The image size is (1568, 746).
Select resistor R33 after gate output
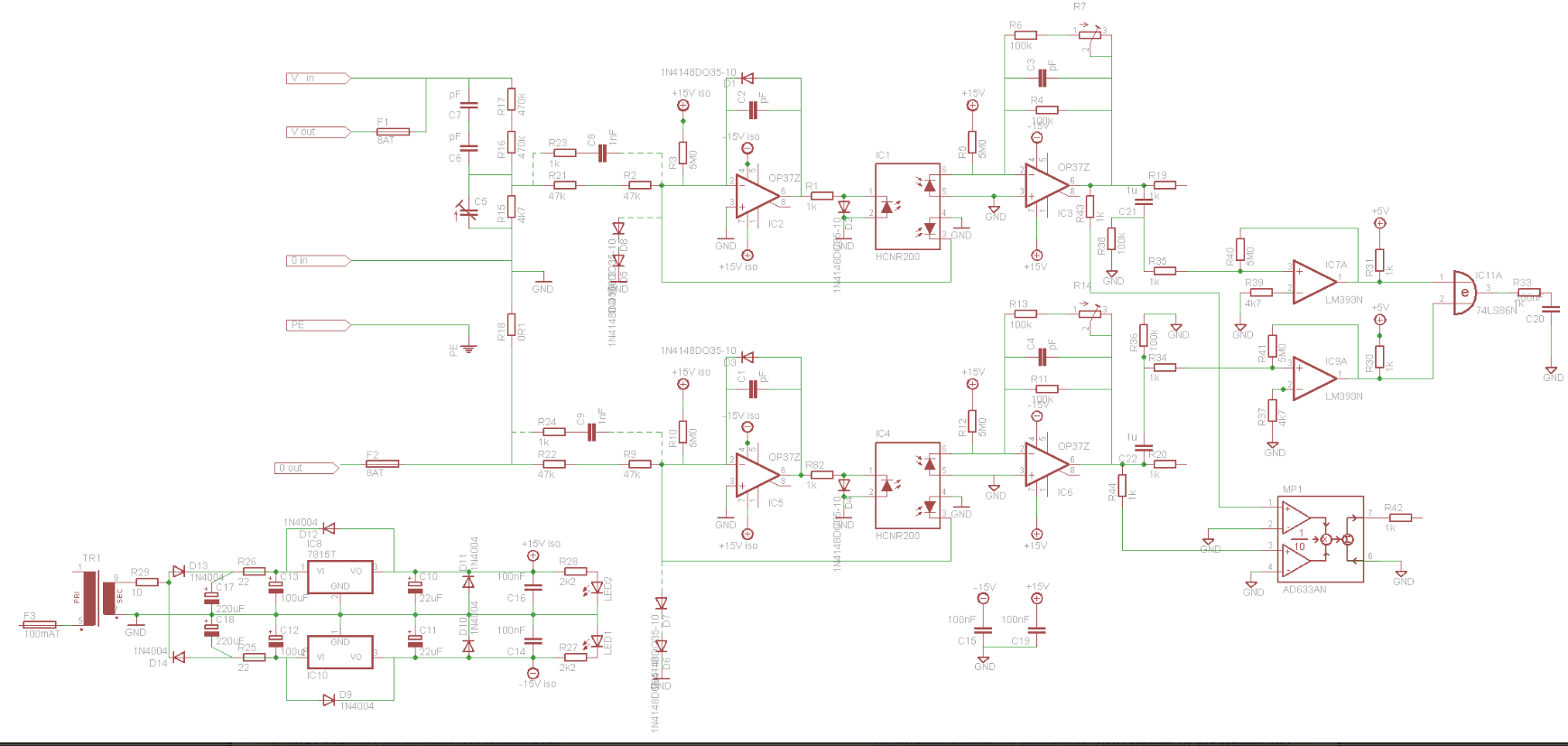click(x=1528, y=293)
